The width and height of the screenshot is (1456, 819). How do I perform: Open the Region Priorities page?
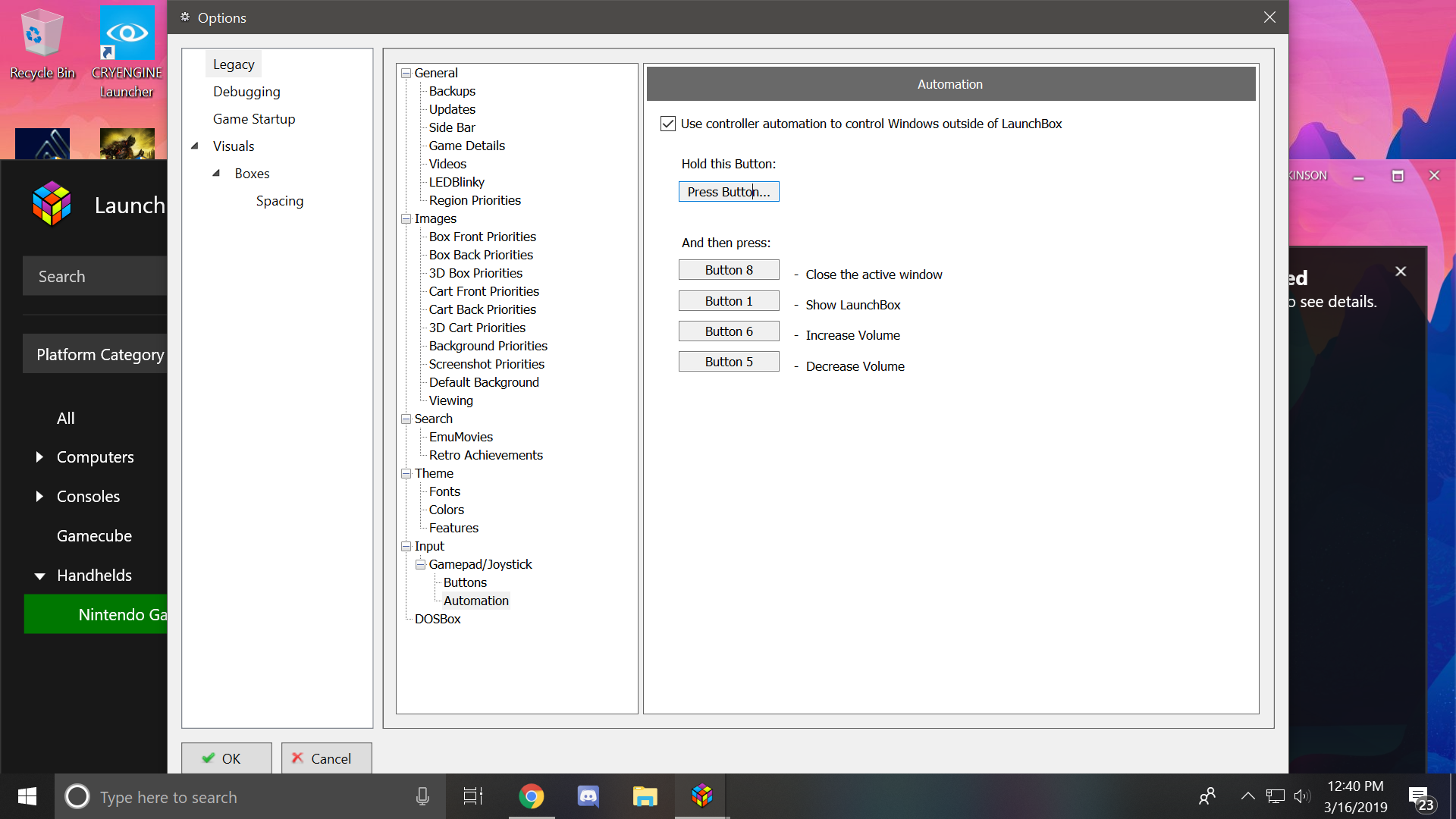click(x=475, y=200)
